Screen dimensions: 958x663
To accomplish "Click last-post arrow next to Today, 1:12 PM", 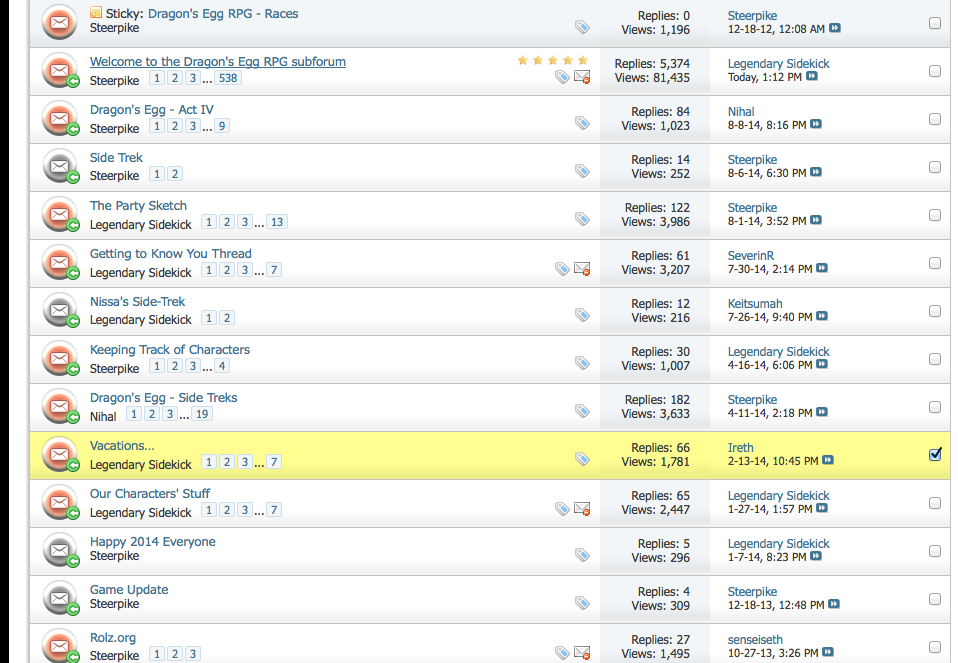I will click(x=812, y=77).
